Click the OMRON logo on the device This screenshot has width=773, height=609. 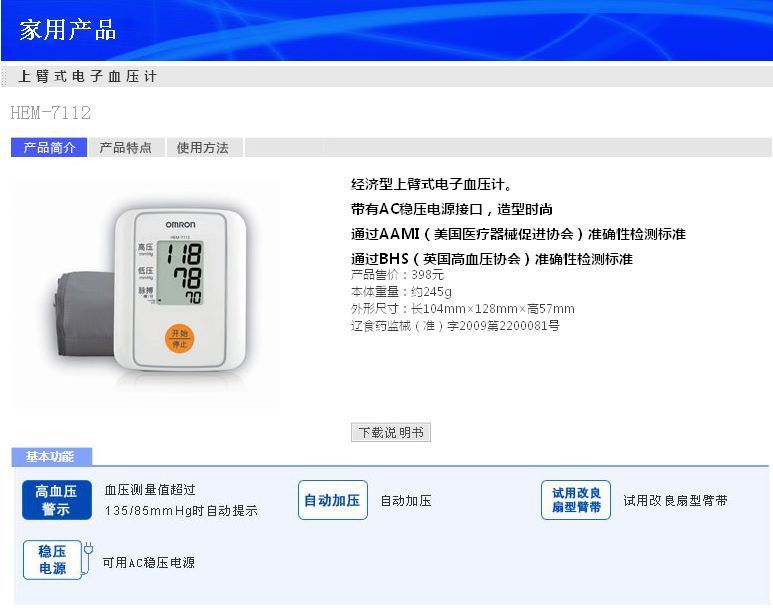pos(180,225)
